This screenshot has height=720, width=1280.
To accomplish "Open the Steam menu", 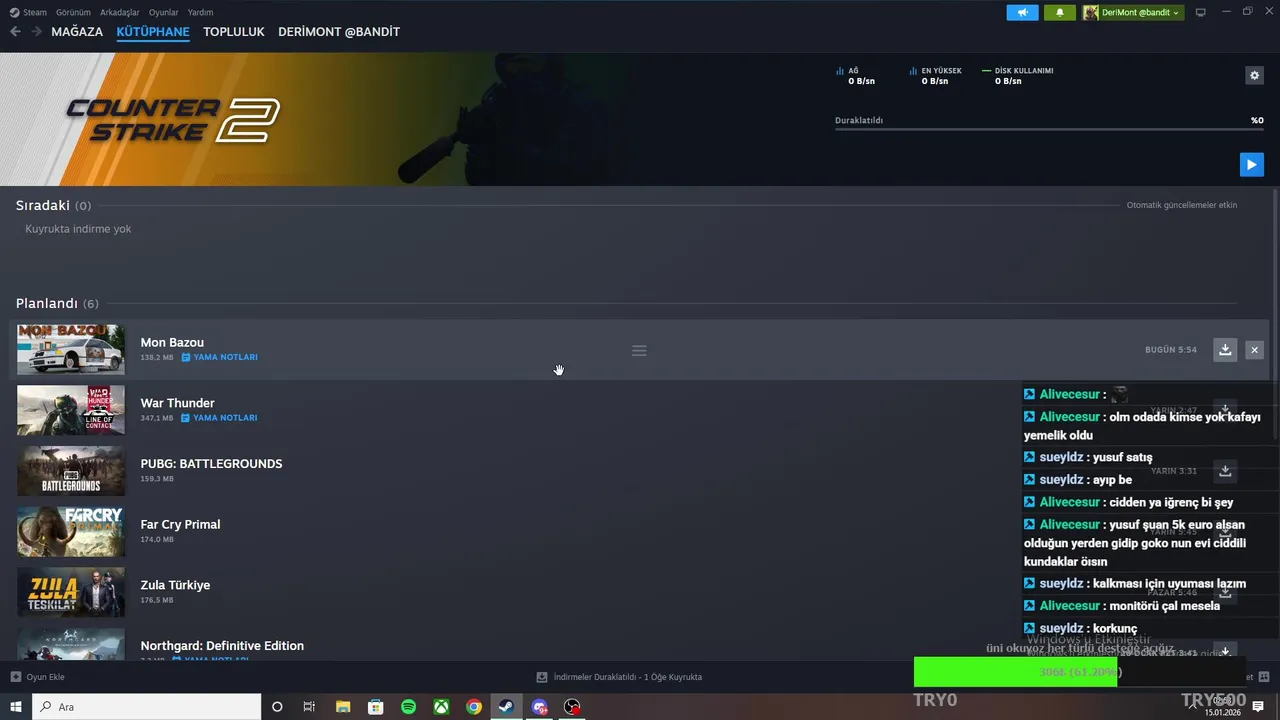I will 28,12.
